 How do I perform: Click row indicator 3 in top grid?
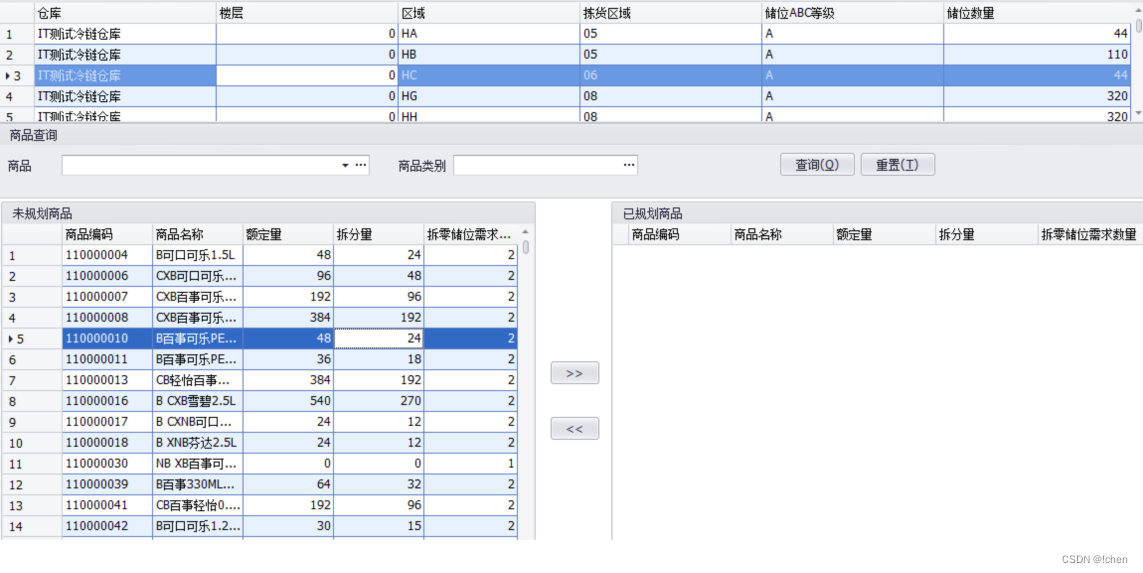click(17, 75)
